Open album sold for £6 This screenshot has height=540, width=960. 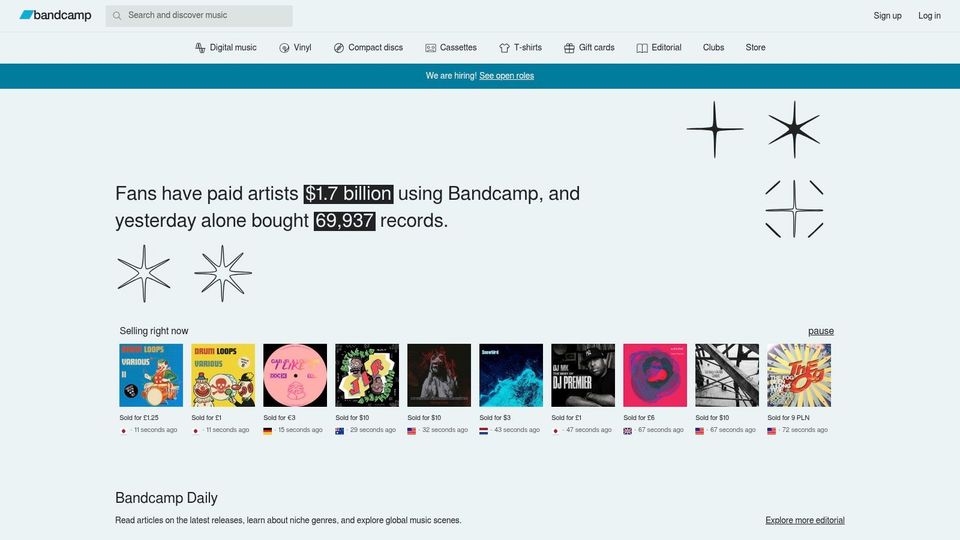pyautogui.click(x=655, y=375)
